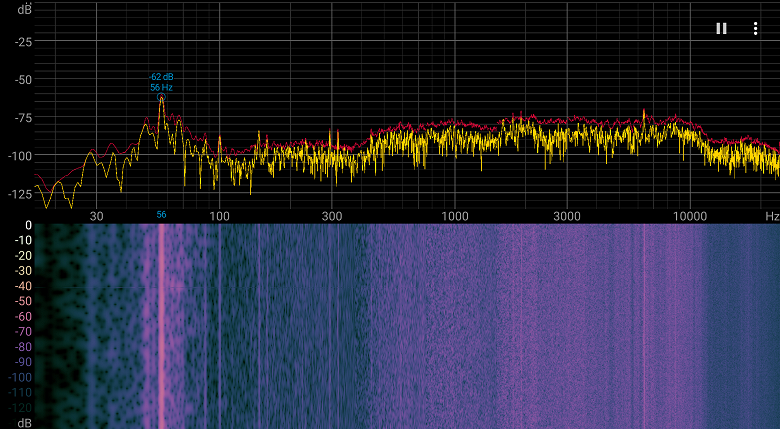
Task: Click the 3000 Hz axis label
Action: click(567, 216)
